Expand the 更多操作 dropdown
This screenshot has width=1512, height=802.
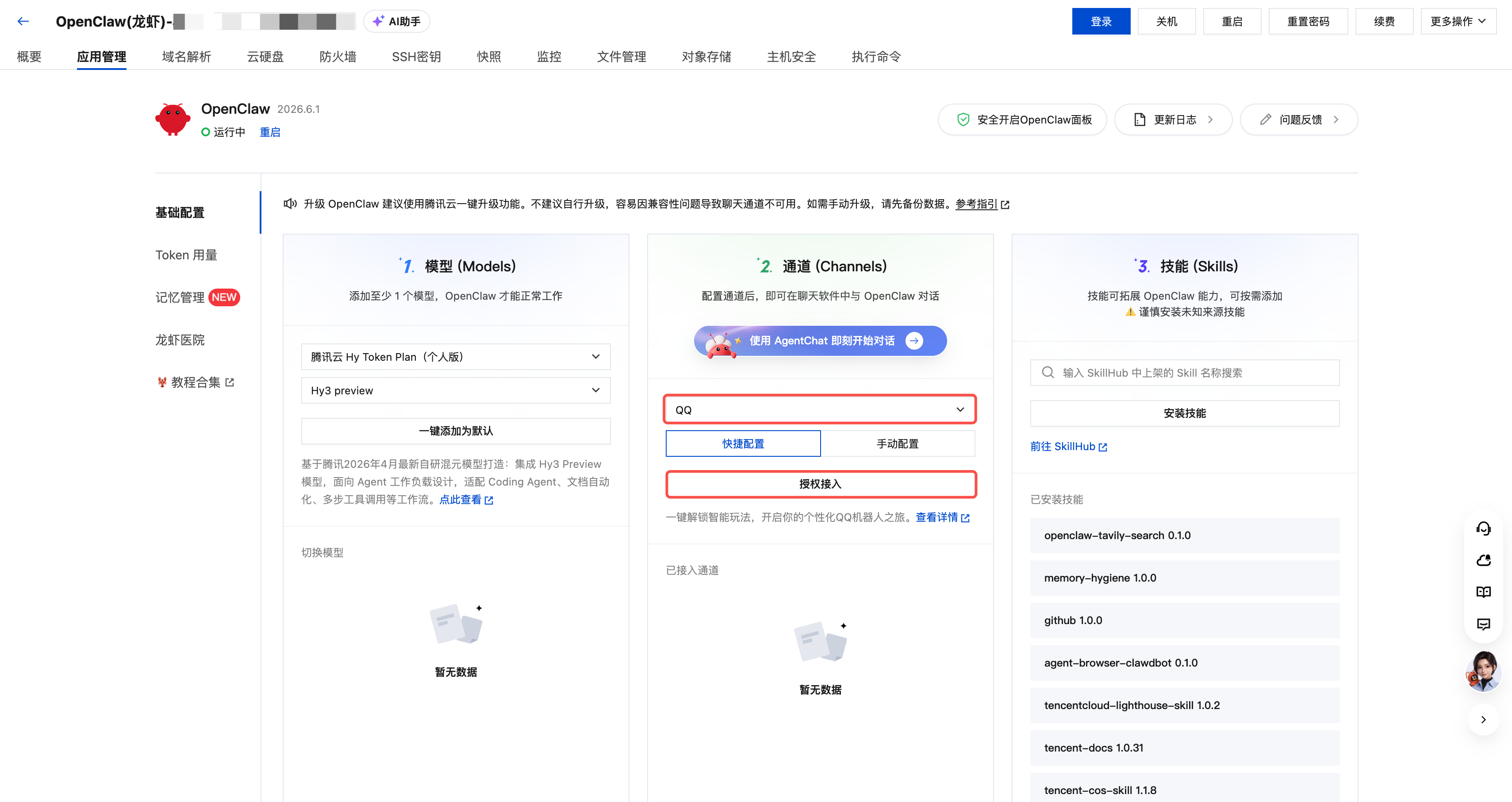click(1458, 21)
